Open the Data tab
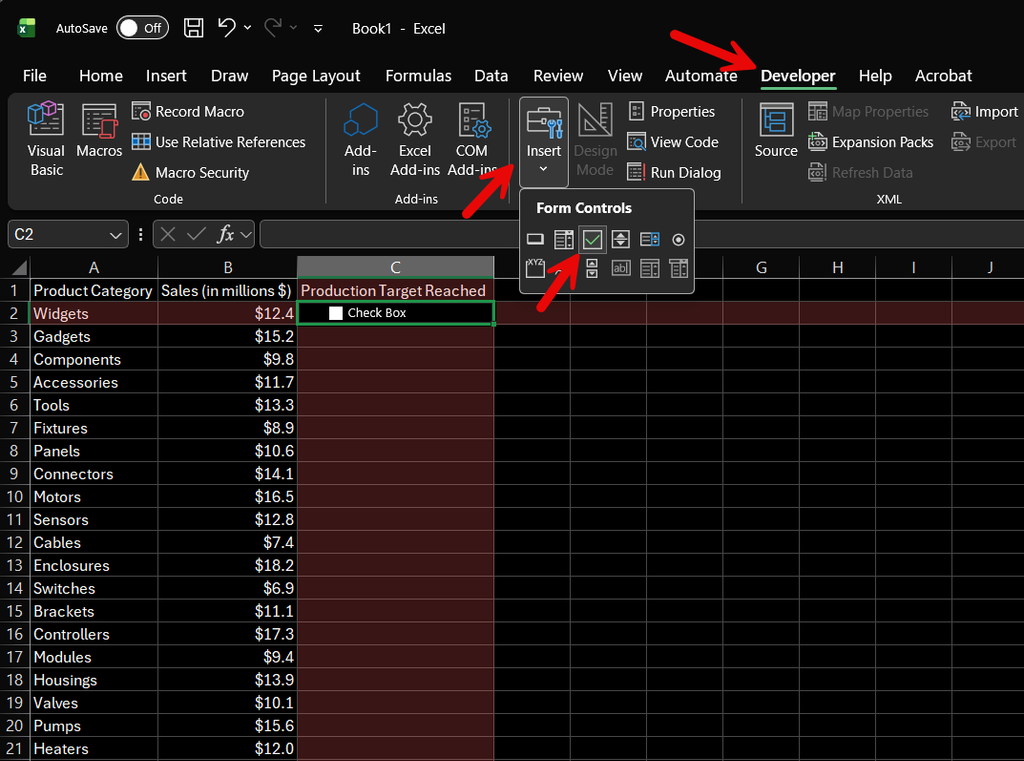 [491, 76]
